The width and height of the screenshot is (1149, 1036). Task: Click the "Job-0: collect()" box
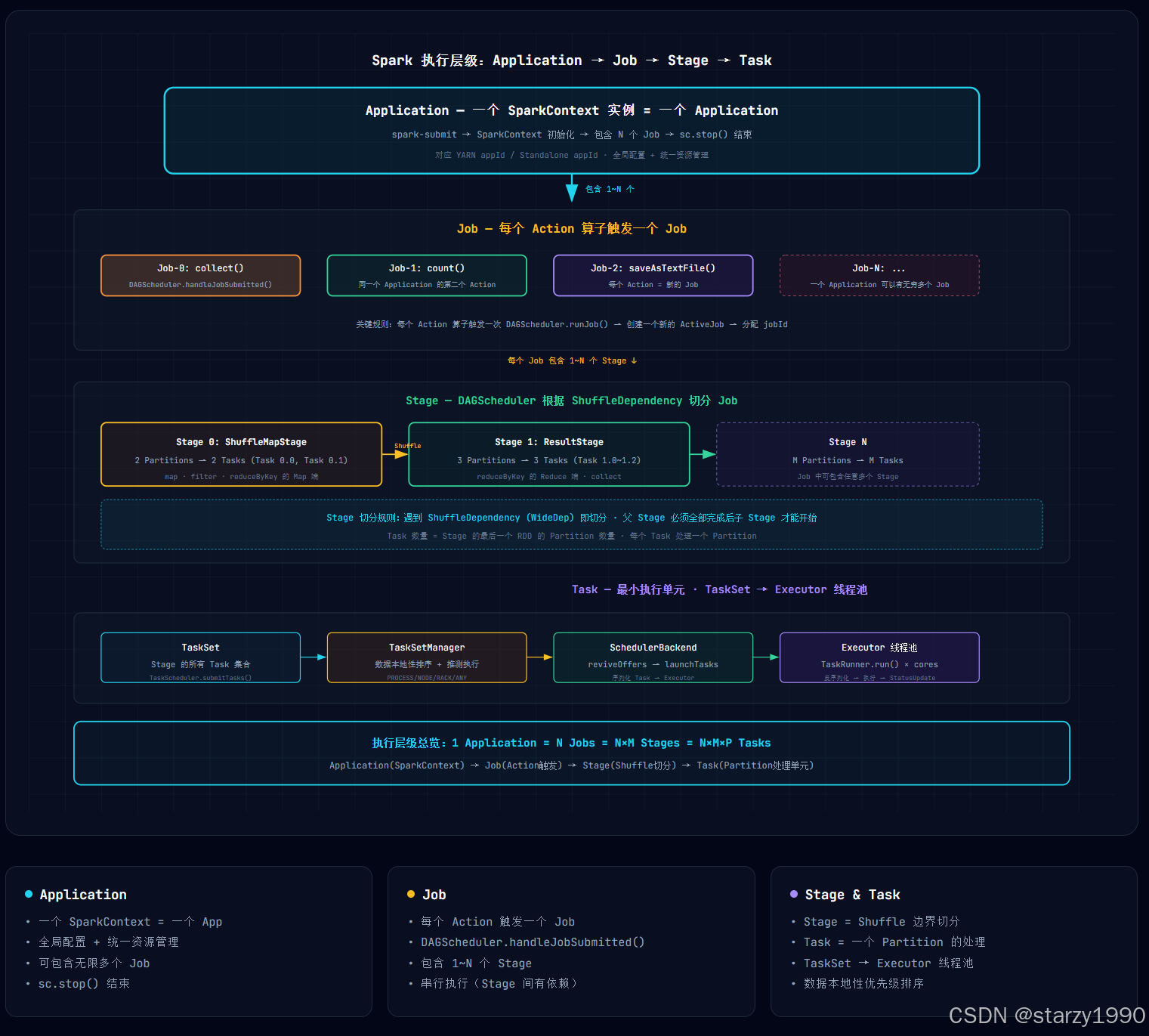point(200,275)
